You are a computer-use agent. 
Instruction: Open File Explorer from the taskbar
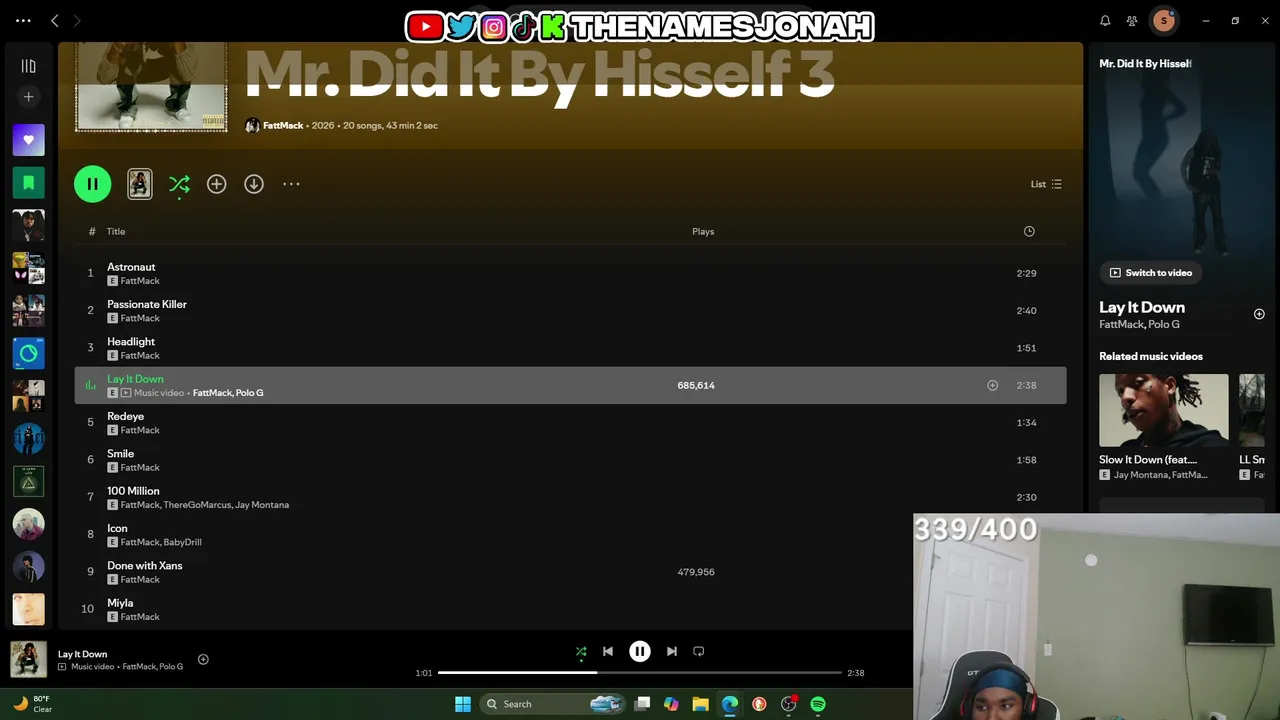[700, 704]
